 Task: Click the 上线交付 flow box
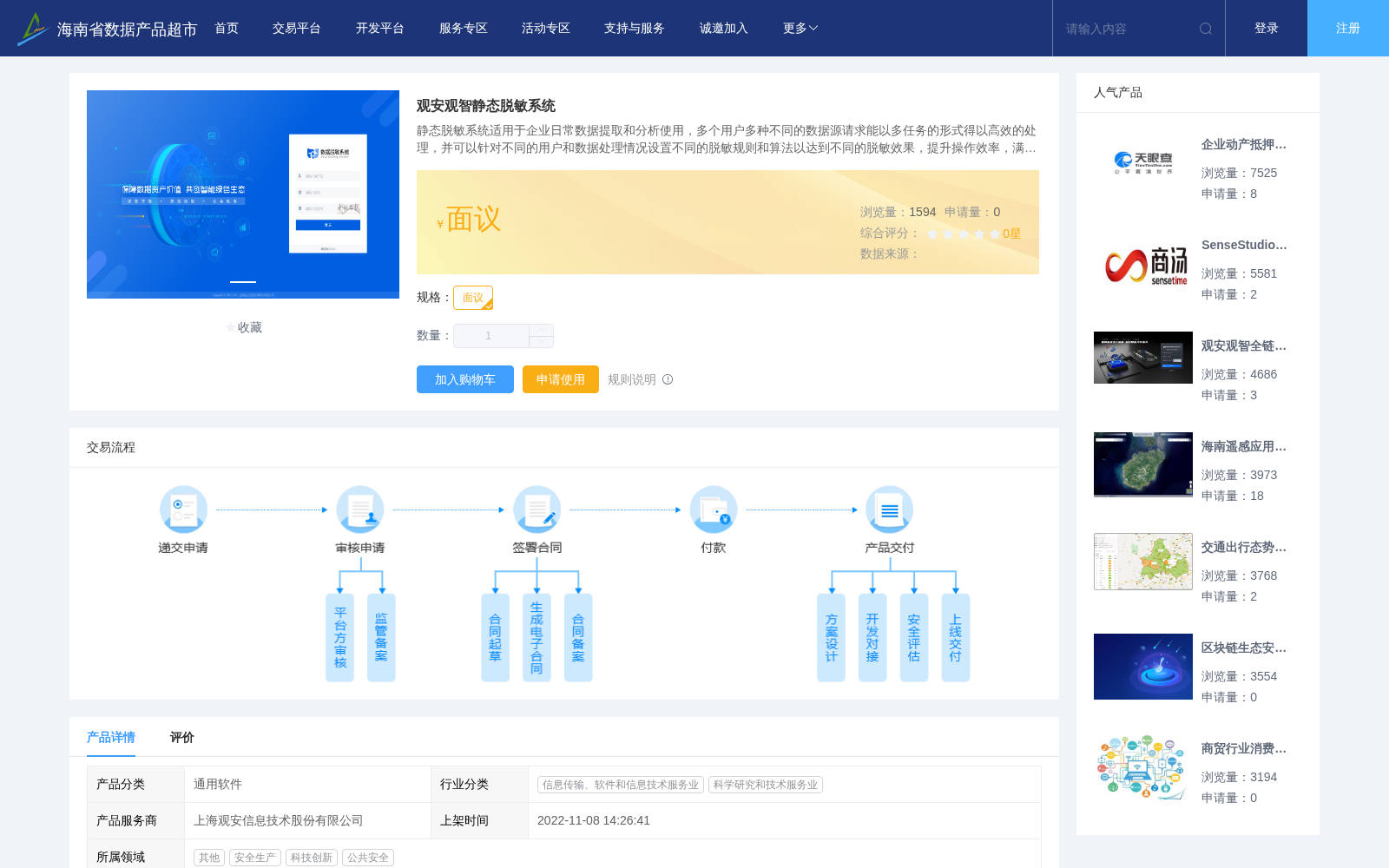coord(956,638)
